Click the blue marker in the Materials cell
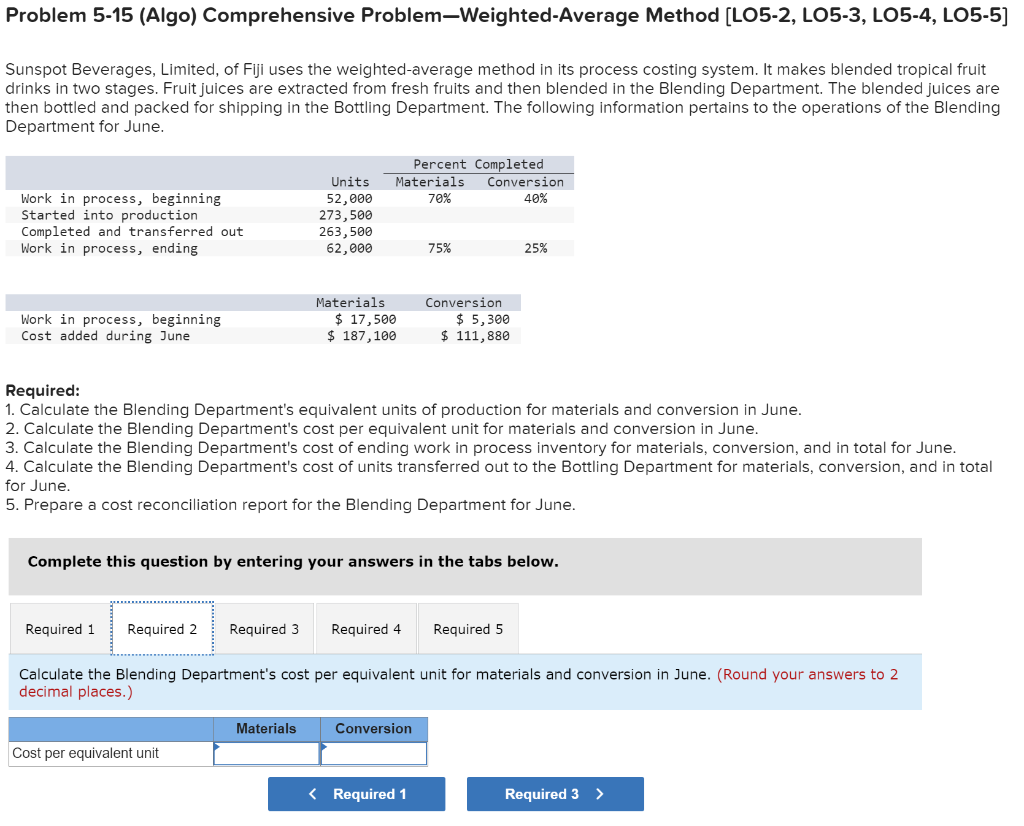This screenshot has height=826, width=1024. point(217,745)
